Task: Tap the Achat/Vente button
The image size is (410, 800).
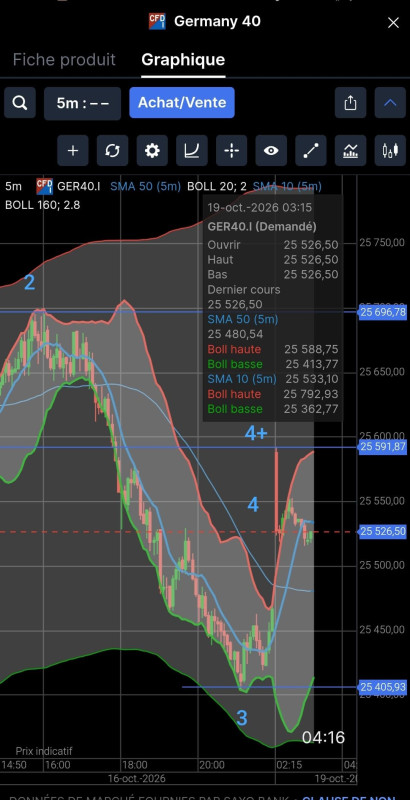Action: [182, 103]
